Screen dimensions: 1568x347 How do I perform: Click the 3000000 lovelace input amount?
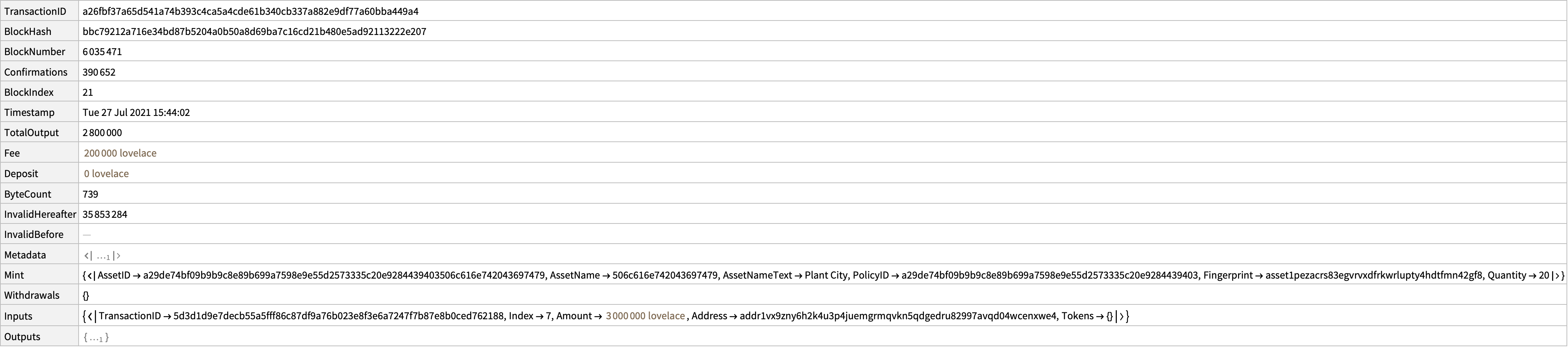click(645, 316)
